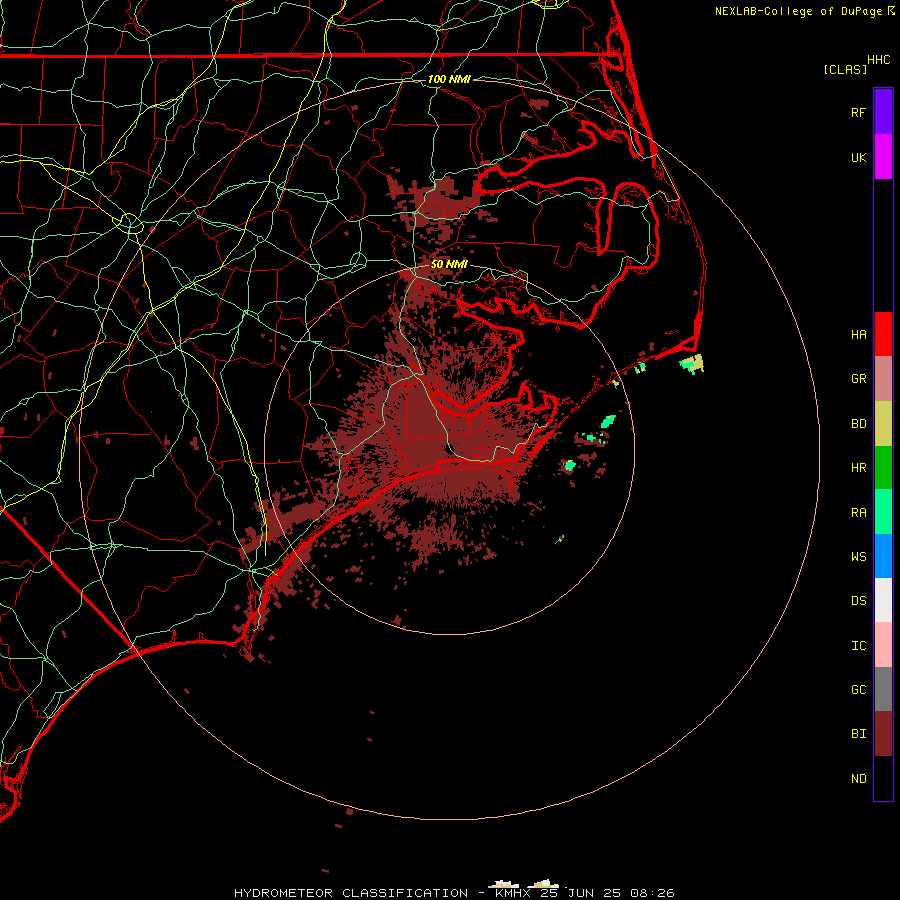Click the blue WS legend swatch
Viewport: 900px width, 900px height.
(883, 556)
